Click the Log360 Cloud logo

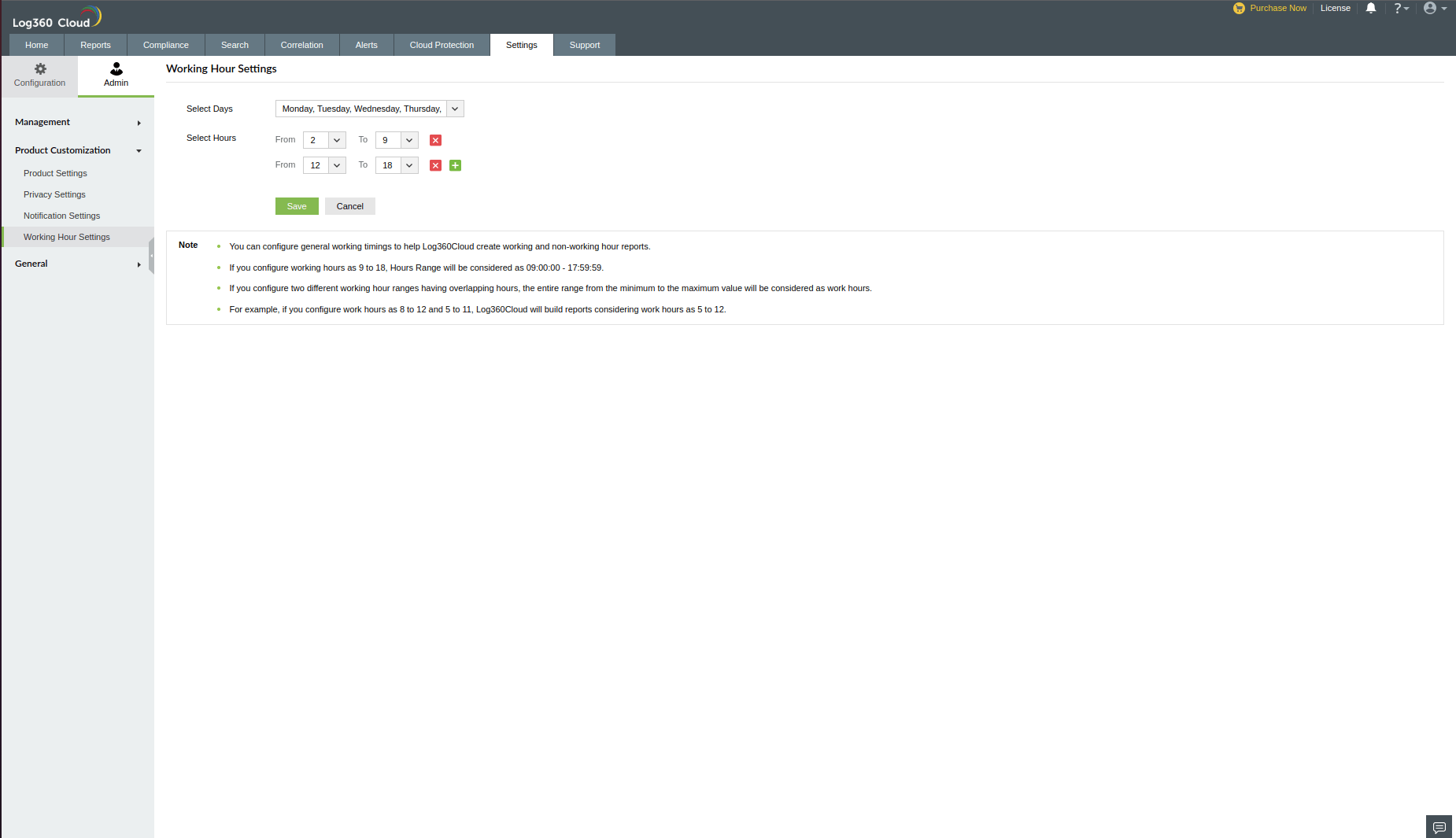coord(56,17)
